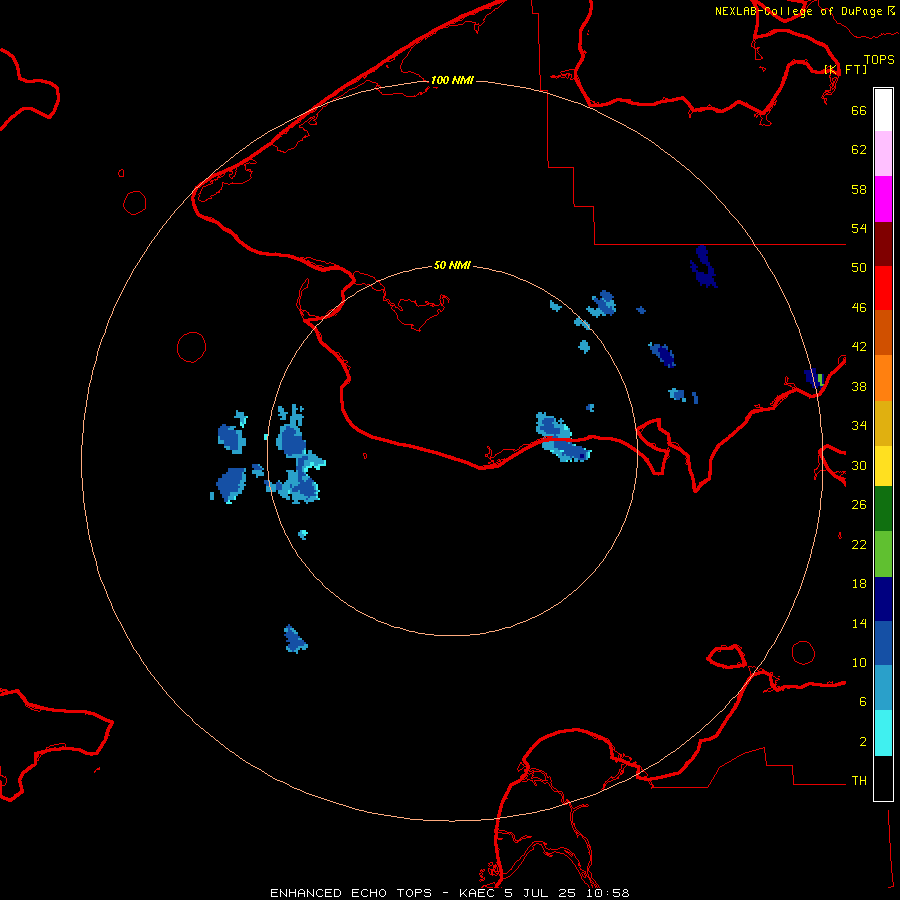Select the 10 legend value
The image size is (900, 900).
(x=859, y=662)
